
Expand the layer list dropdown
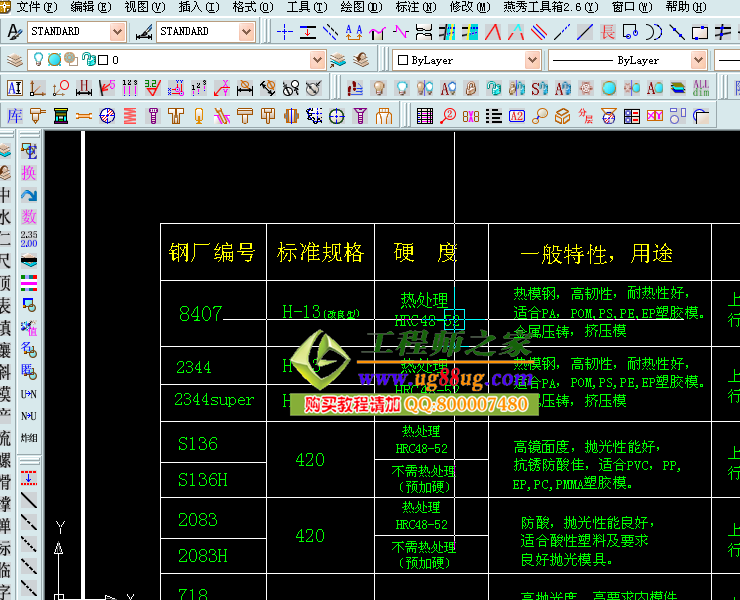tap(318, 60)
